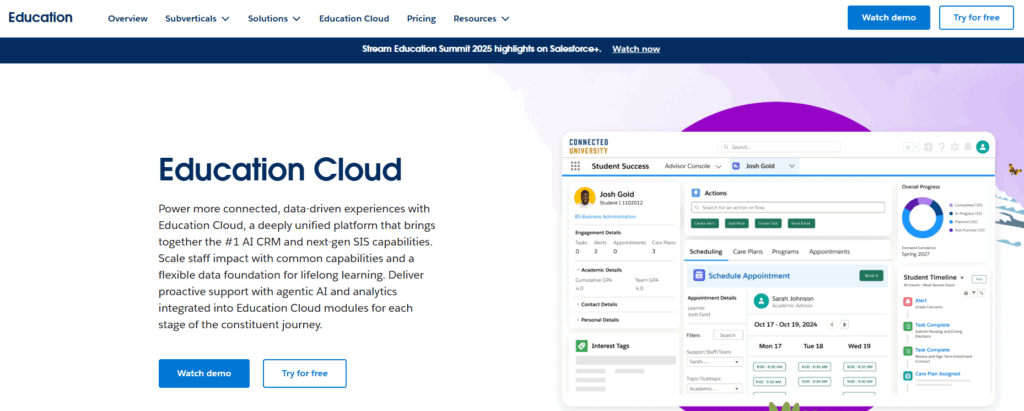The width and height of the screenshot is (1024, 411).
Task: Open the Resources dropdown menu
Action: [x=481, y=18]
